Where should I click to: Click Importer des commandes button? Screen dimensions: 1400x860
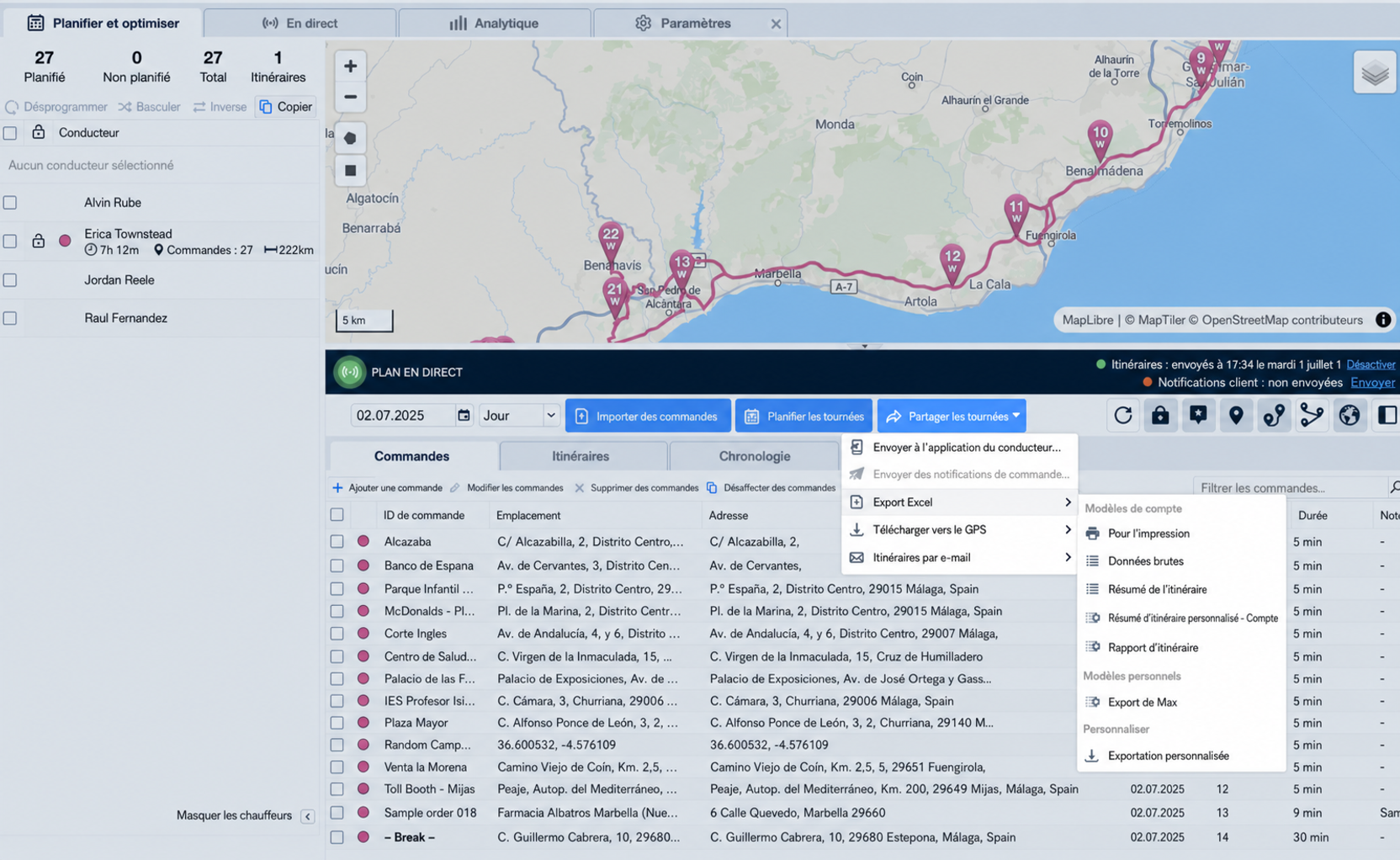647,416
